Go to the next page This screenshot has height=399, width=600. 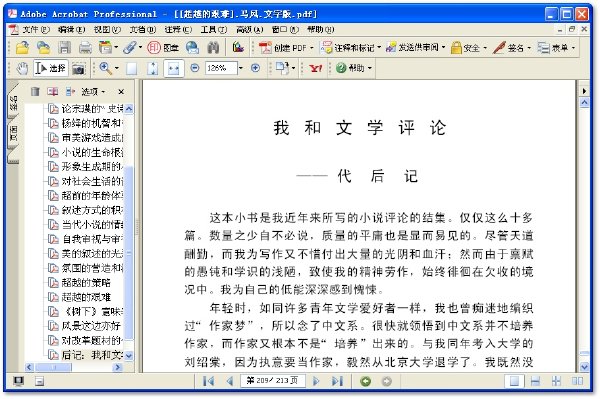316,381
